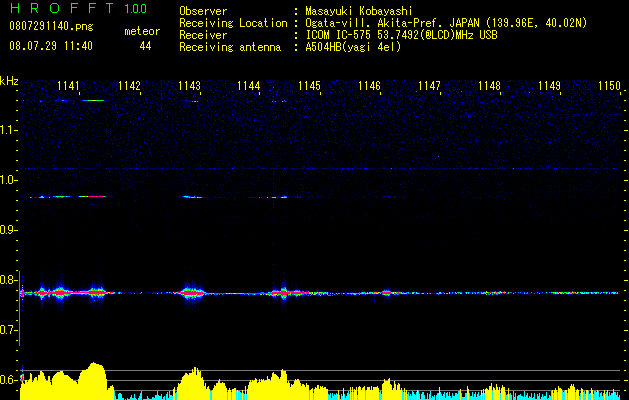Click the 1149 time axis label
The image size is (629, 400).
(x=549, y=85)
